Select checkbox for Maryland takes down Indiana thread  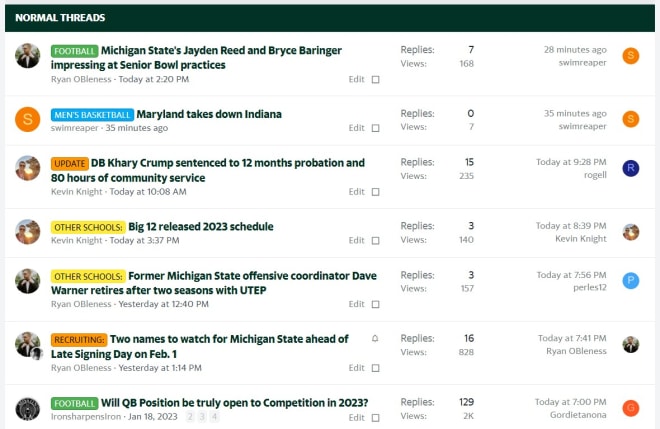pos(375,128)
